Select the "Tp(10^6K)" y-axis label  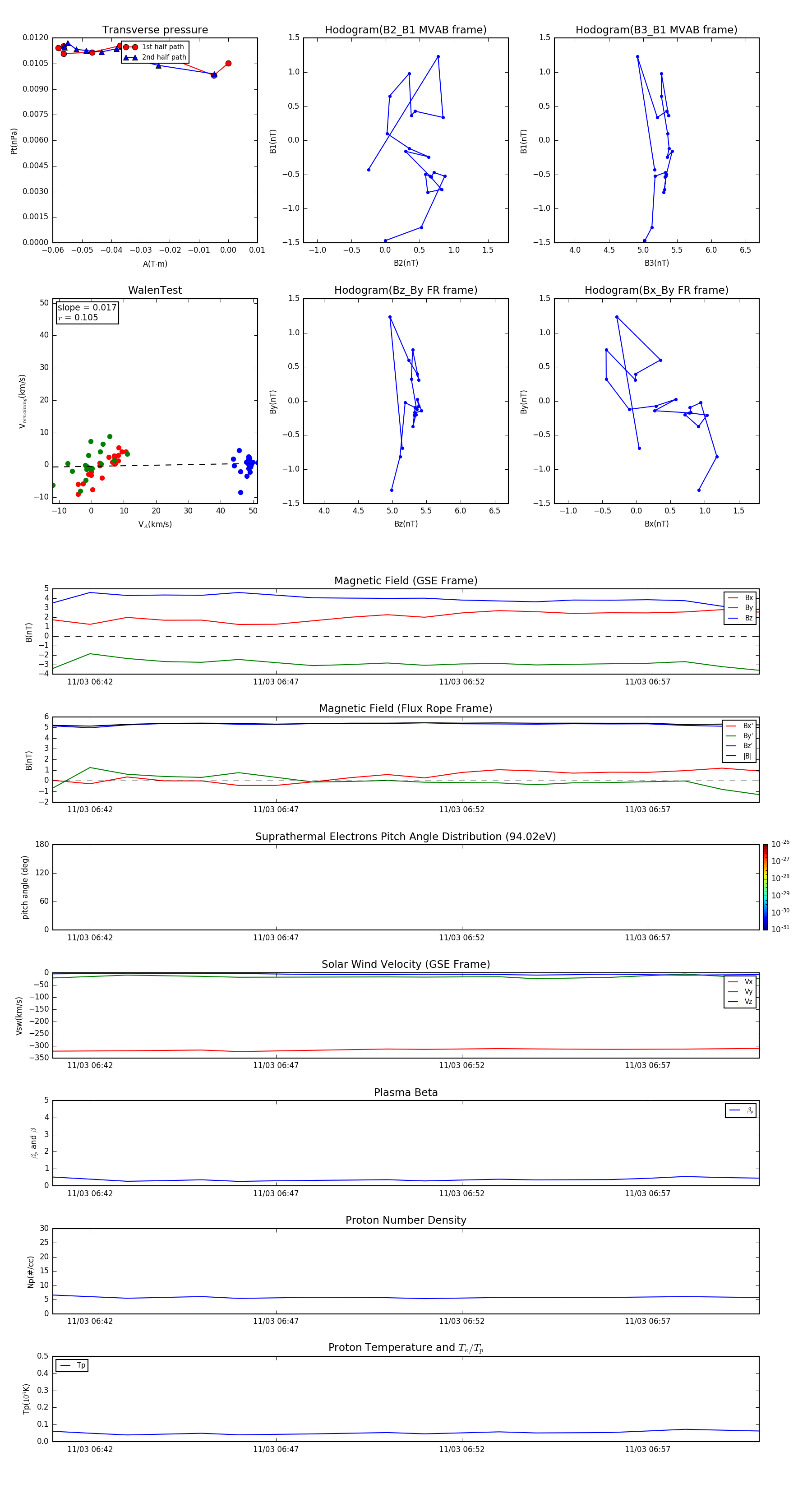pos(26,1399)
